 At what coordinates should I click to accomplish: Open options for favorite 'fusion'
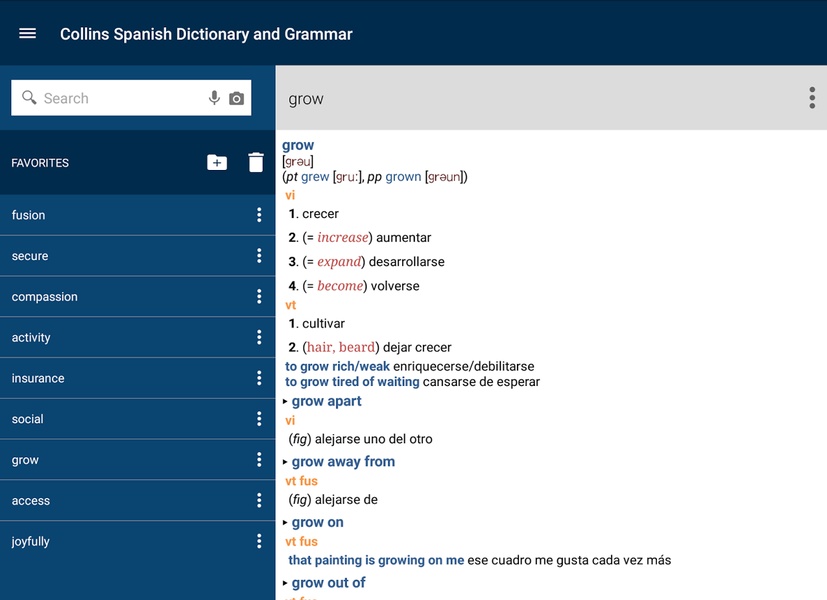click(259, 215)
